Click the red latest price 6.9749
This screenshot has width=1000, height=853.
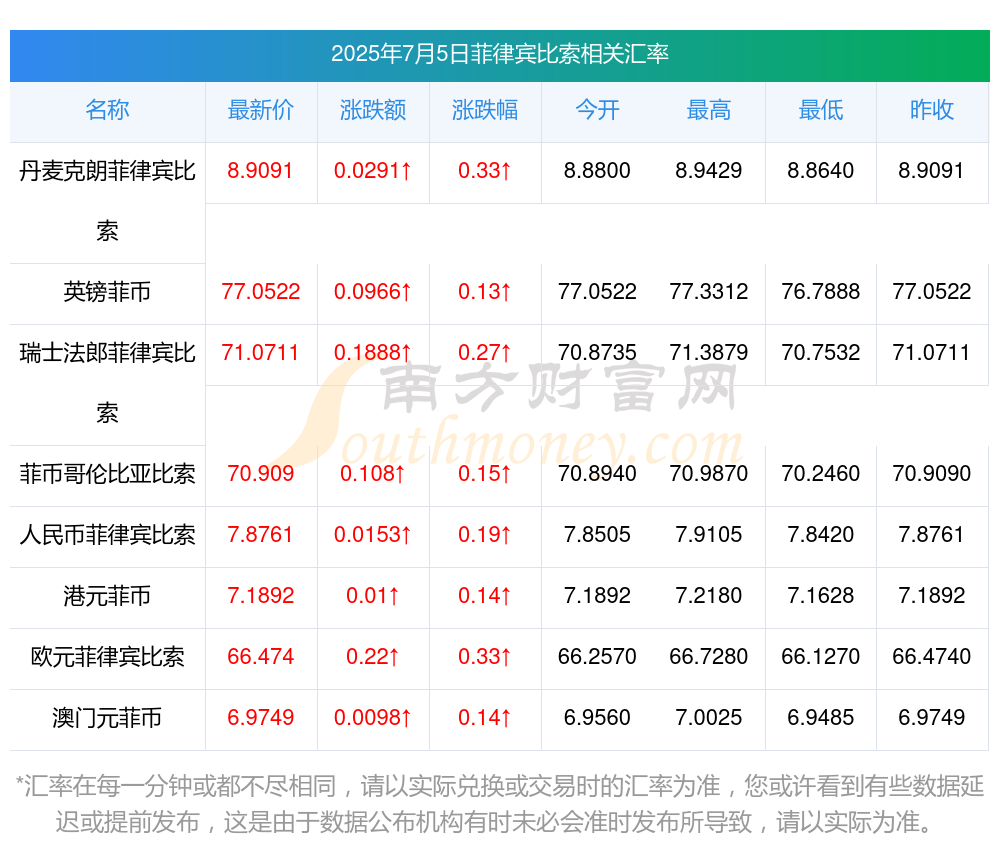[260, 718]
